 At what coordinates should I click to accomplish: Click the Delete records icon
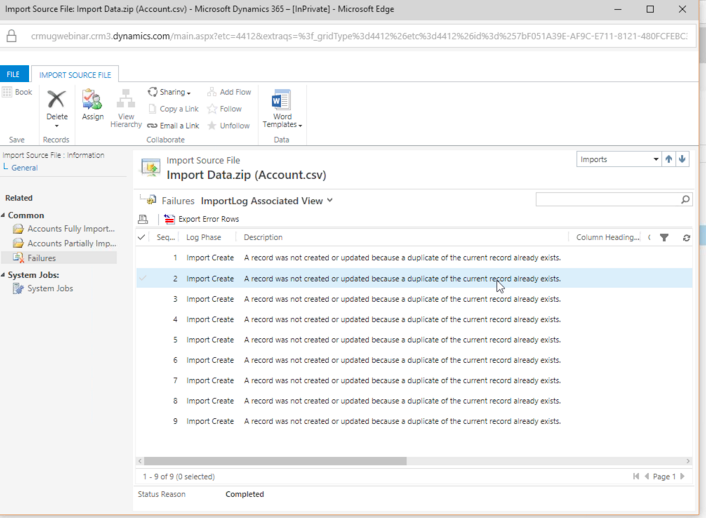pyautogui.click(x=56, y=100)
